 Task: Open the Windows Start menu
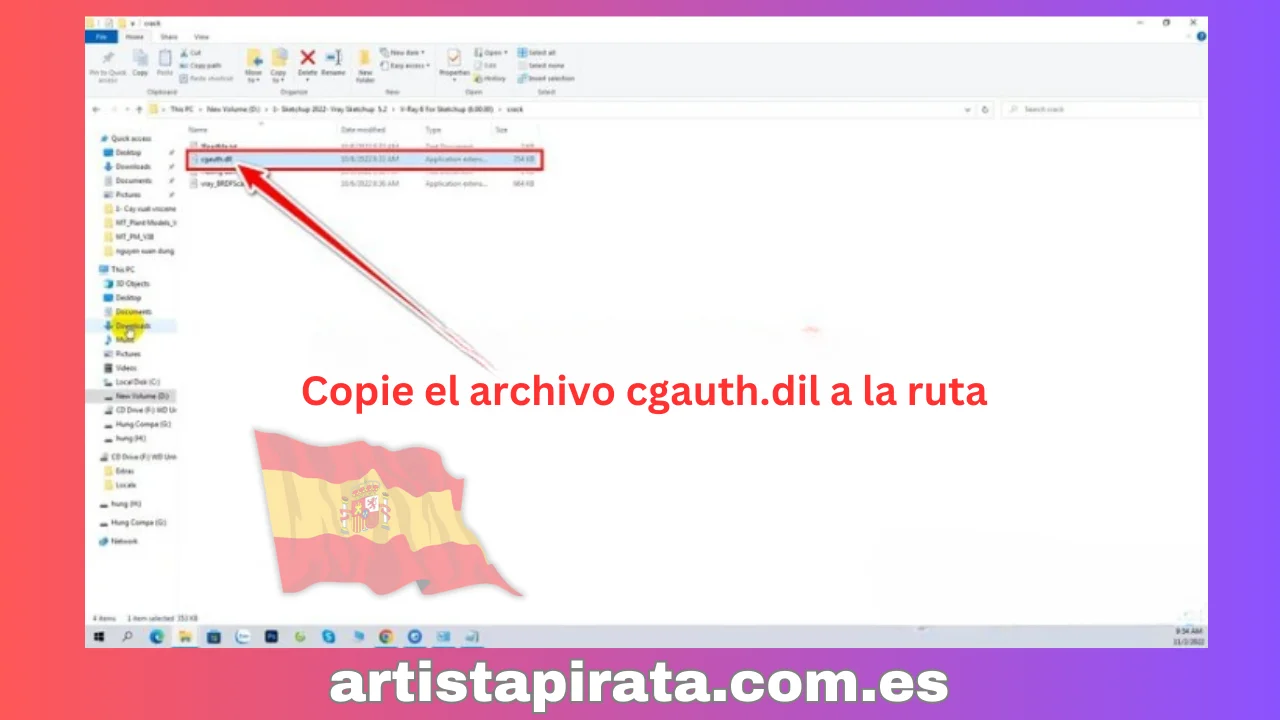pyautogui.click(x=99, y=636)
